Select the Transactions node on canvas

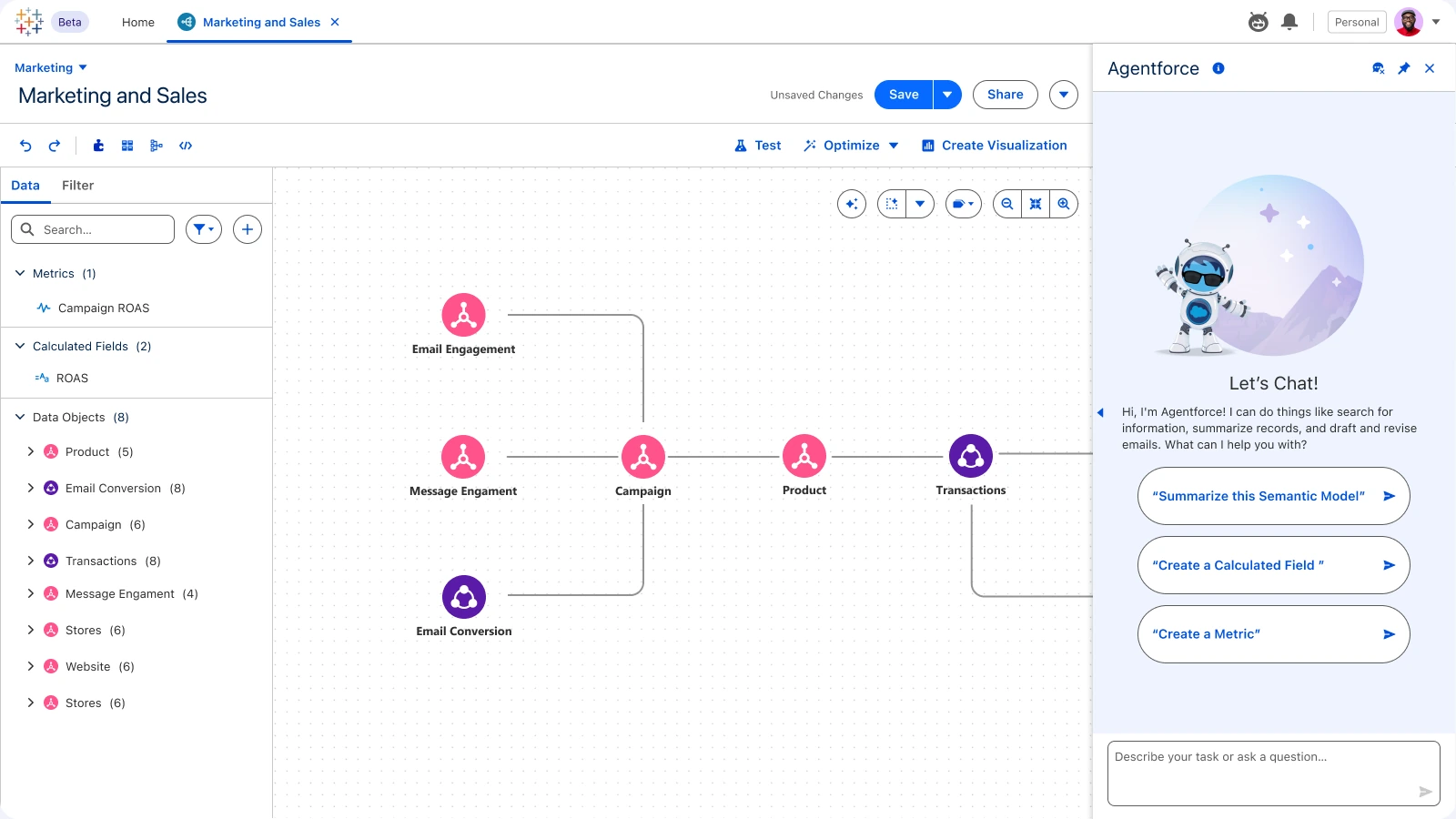pyautogui.click(x=971, y=457)
